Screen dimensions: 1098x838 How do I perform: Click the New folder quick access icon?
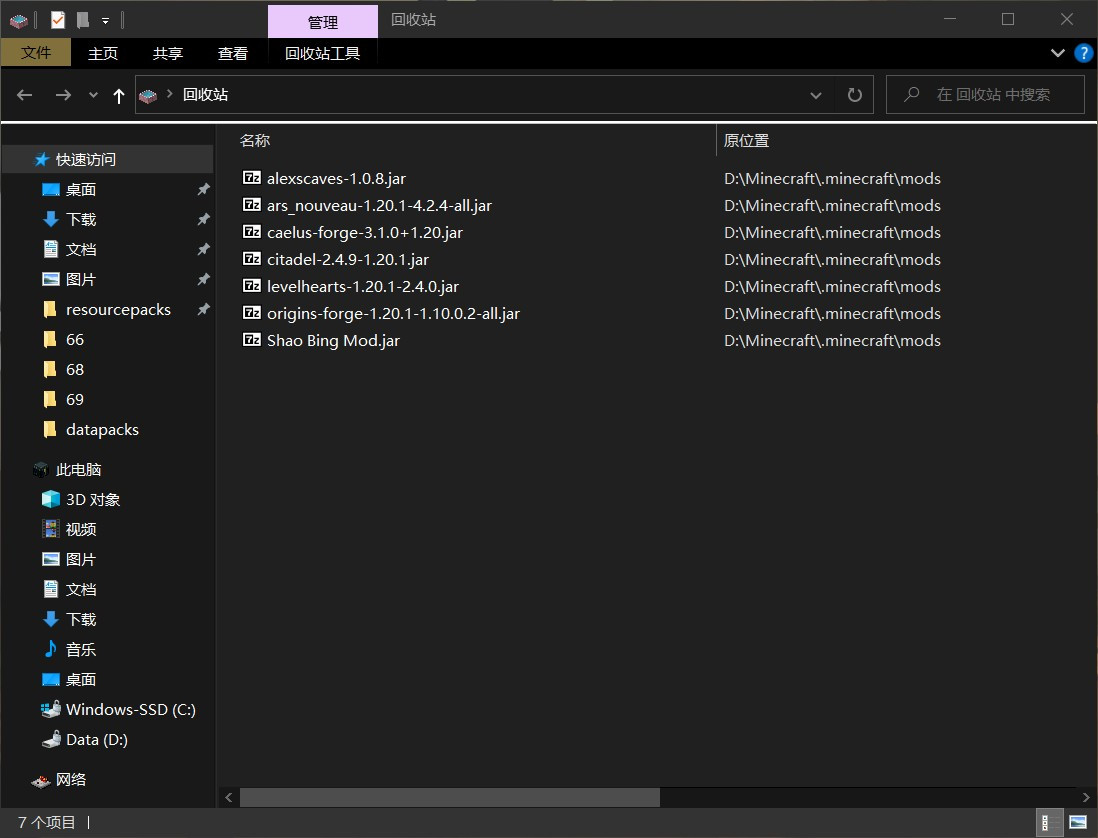(83, 20)
